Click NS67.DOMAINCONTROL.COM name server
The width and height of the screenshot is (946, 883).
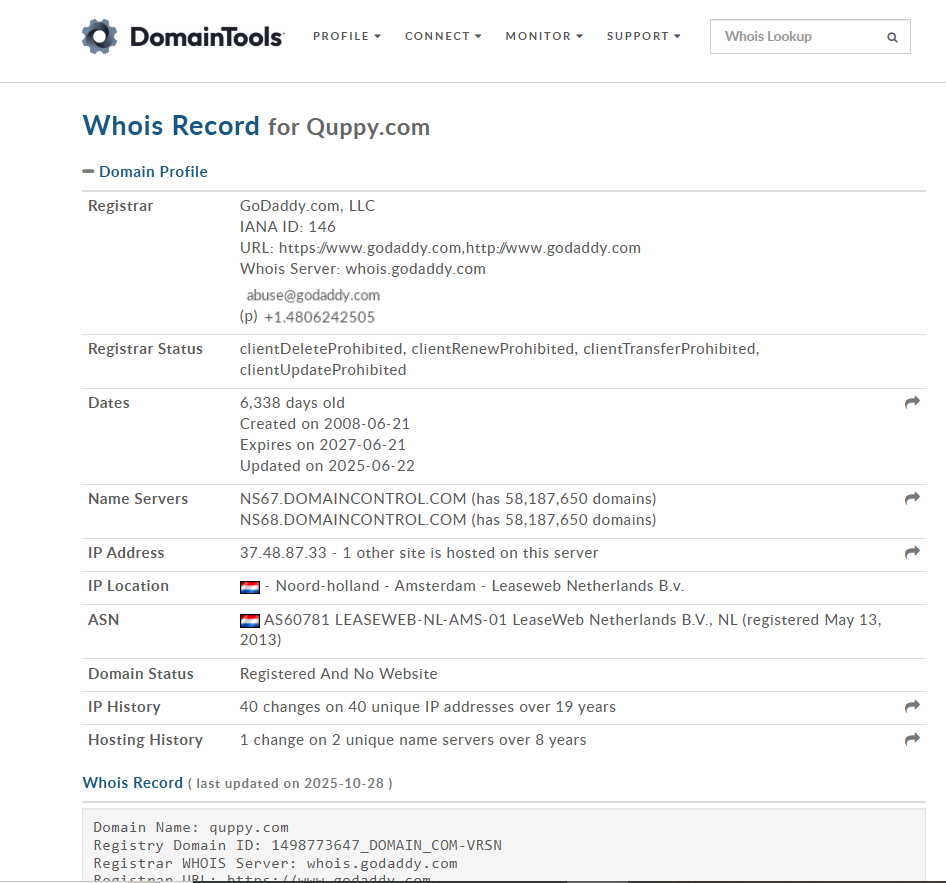(353, 499)
